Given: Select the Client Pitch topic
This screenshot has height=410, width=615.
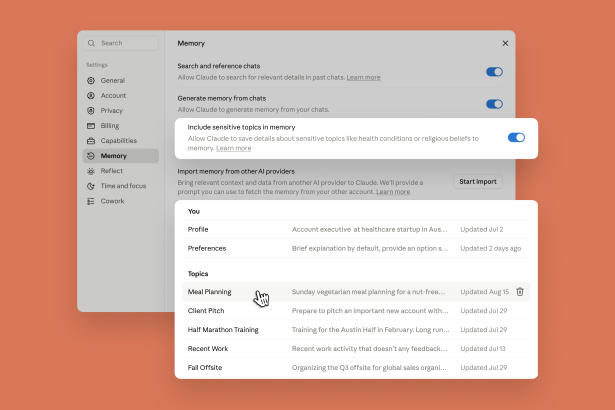Looking at the screenshot, I should (356, 311).
